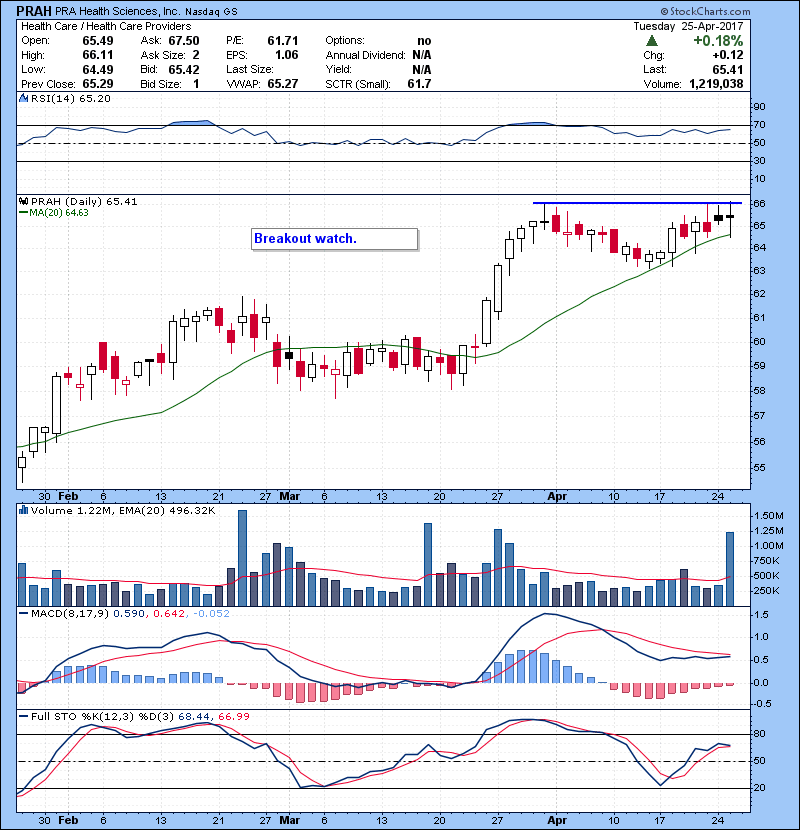Image resolution: width=800 pixels, height=830 pixels.
Task: Select stochastic %D value 66.99
Action: click(x=233, y=717)
